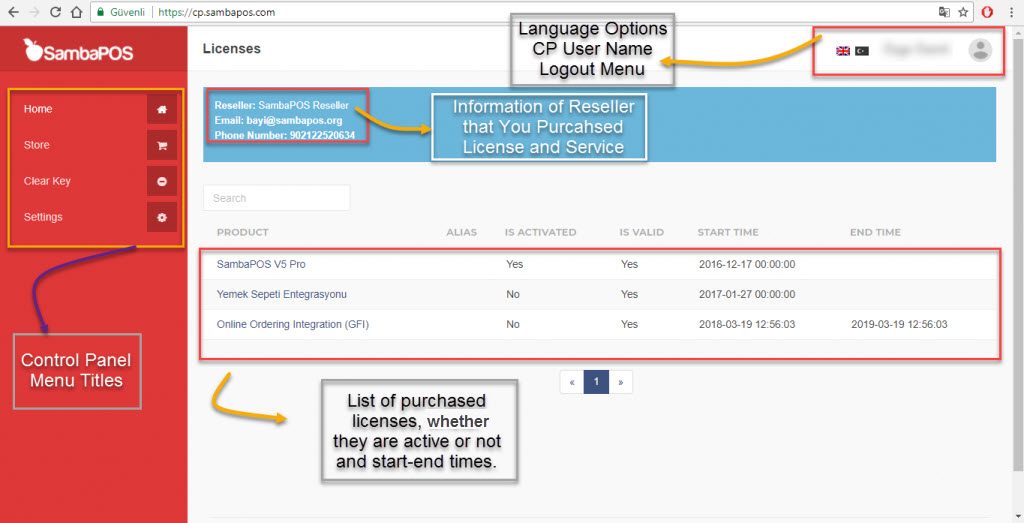This screenshot has width=1024, height=523.
Task: Click the browser forward arrow
Action: click(x=35, y=12)
